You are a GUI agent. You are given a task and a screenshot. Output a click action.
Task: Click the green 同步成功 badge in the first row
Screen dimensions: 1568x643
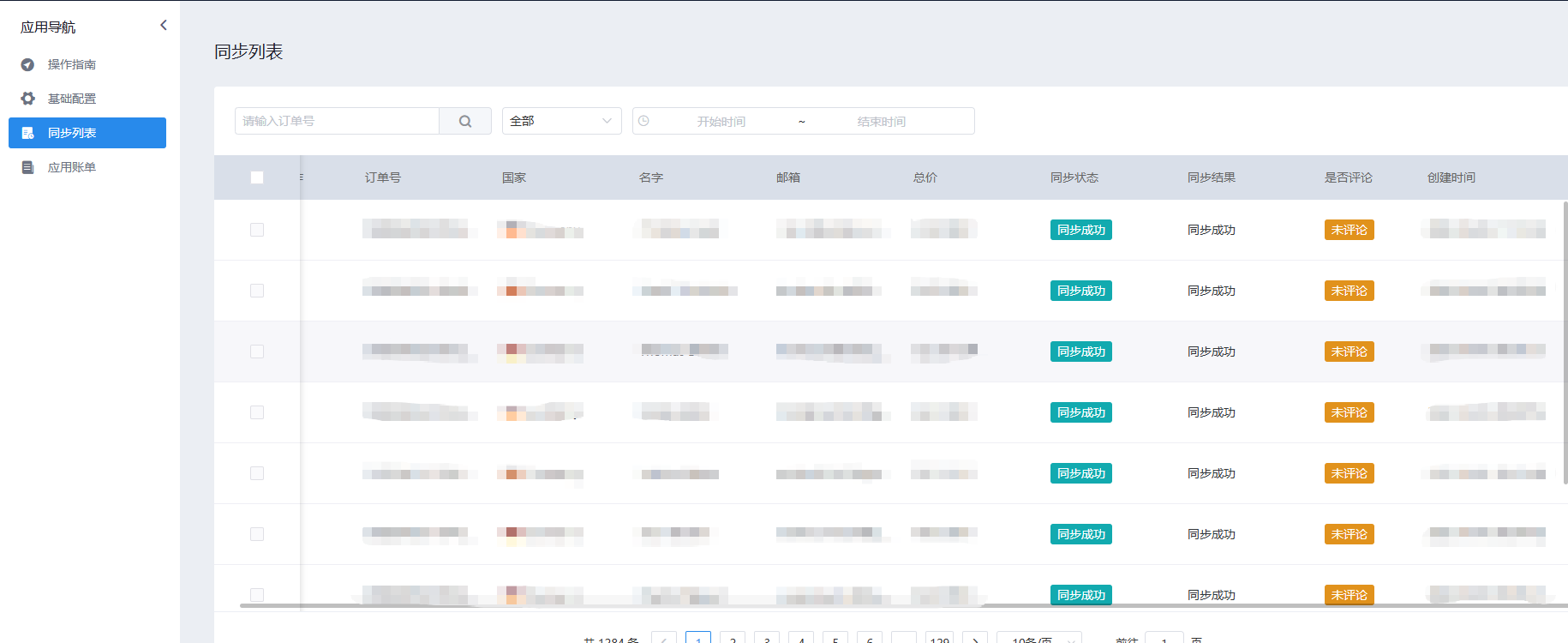(1081, 230)
